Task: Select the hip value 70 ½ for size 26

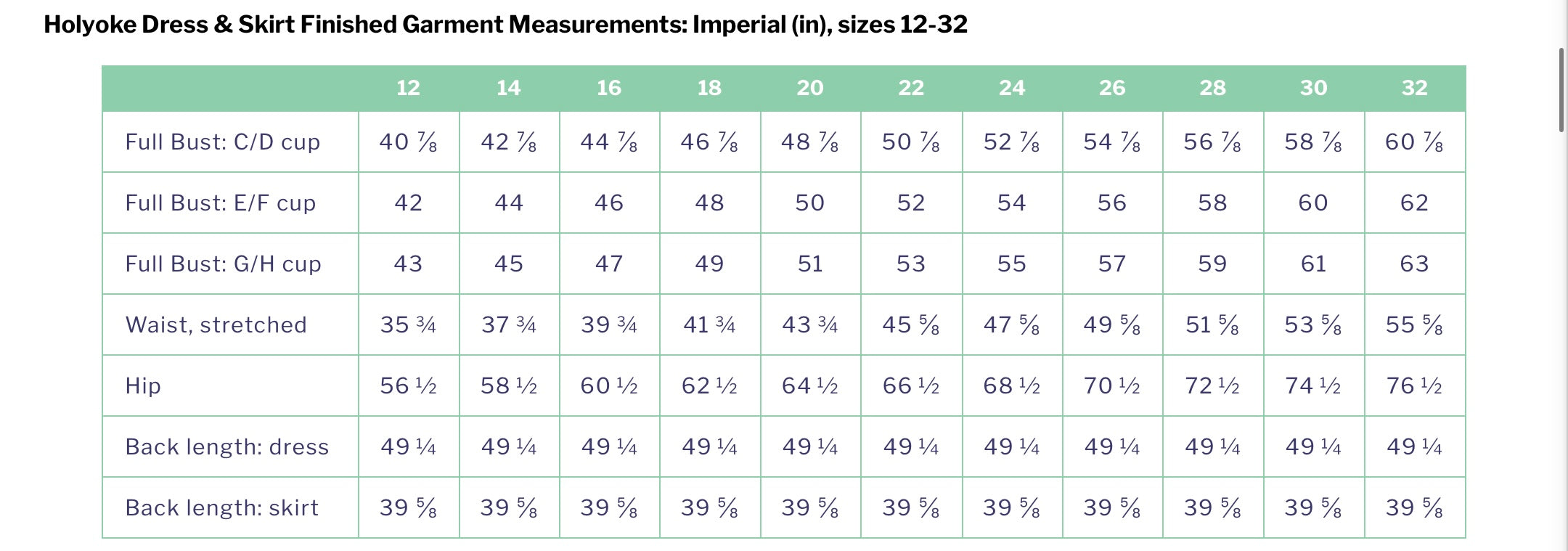Action: point(1111,386)
